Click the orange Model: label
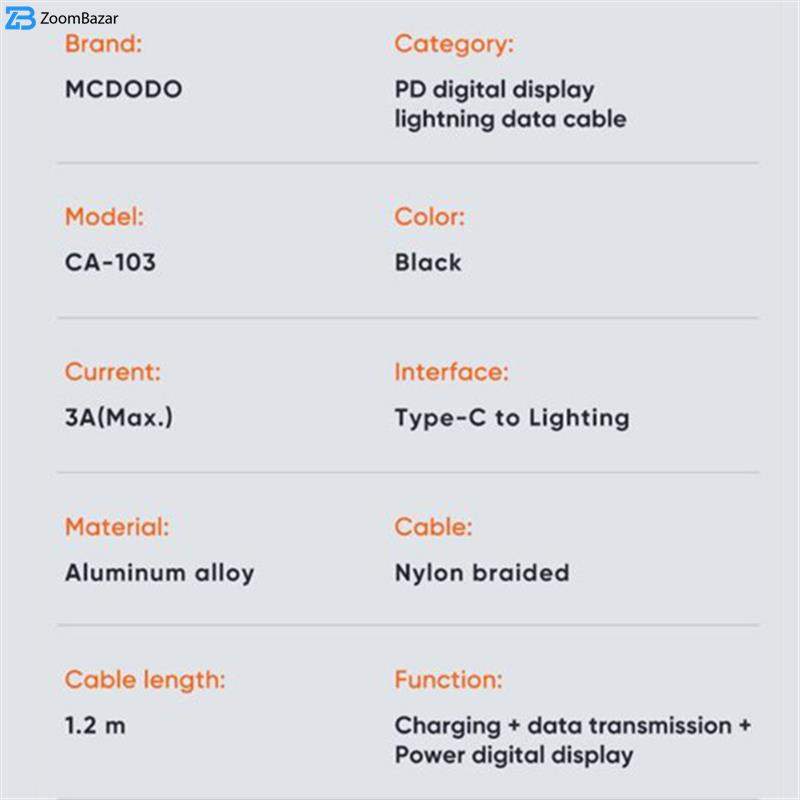 click(x=104, y=217)
